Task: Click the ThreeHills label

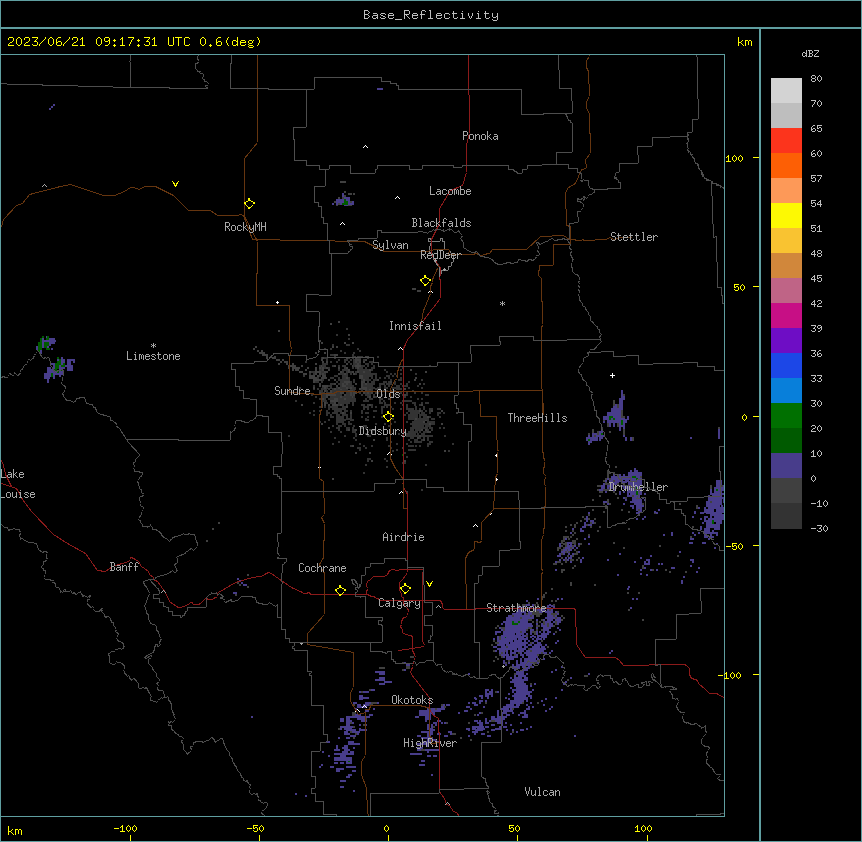Action: pos(537,418)
